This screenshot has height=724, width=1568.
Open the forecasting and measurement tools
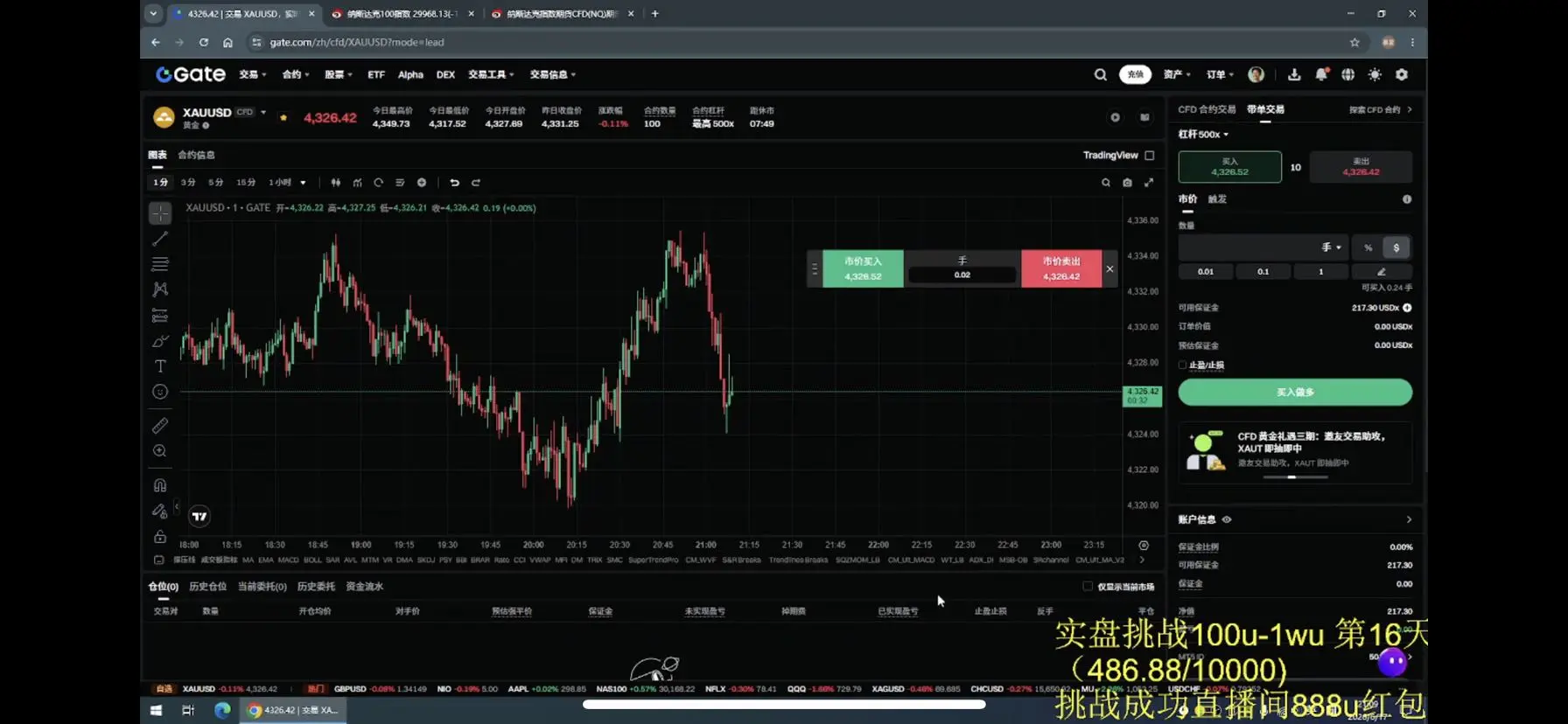pos(160,316)
